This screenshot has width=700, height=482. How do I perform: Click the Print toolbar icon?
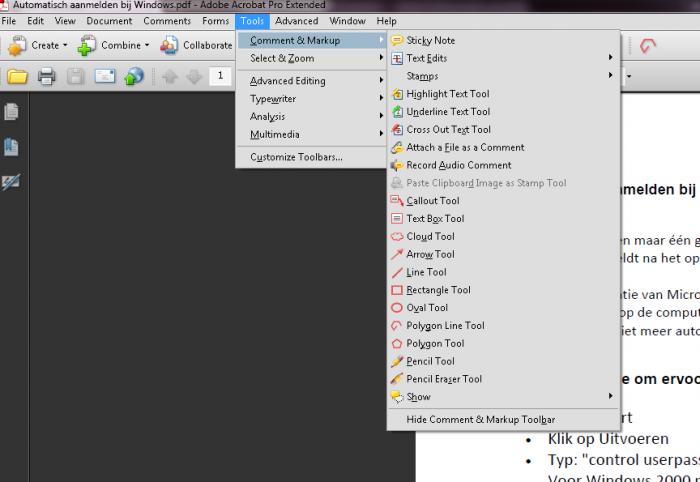pos(46,76)
